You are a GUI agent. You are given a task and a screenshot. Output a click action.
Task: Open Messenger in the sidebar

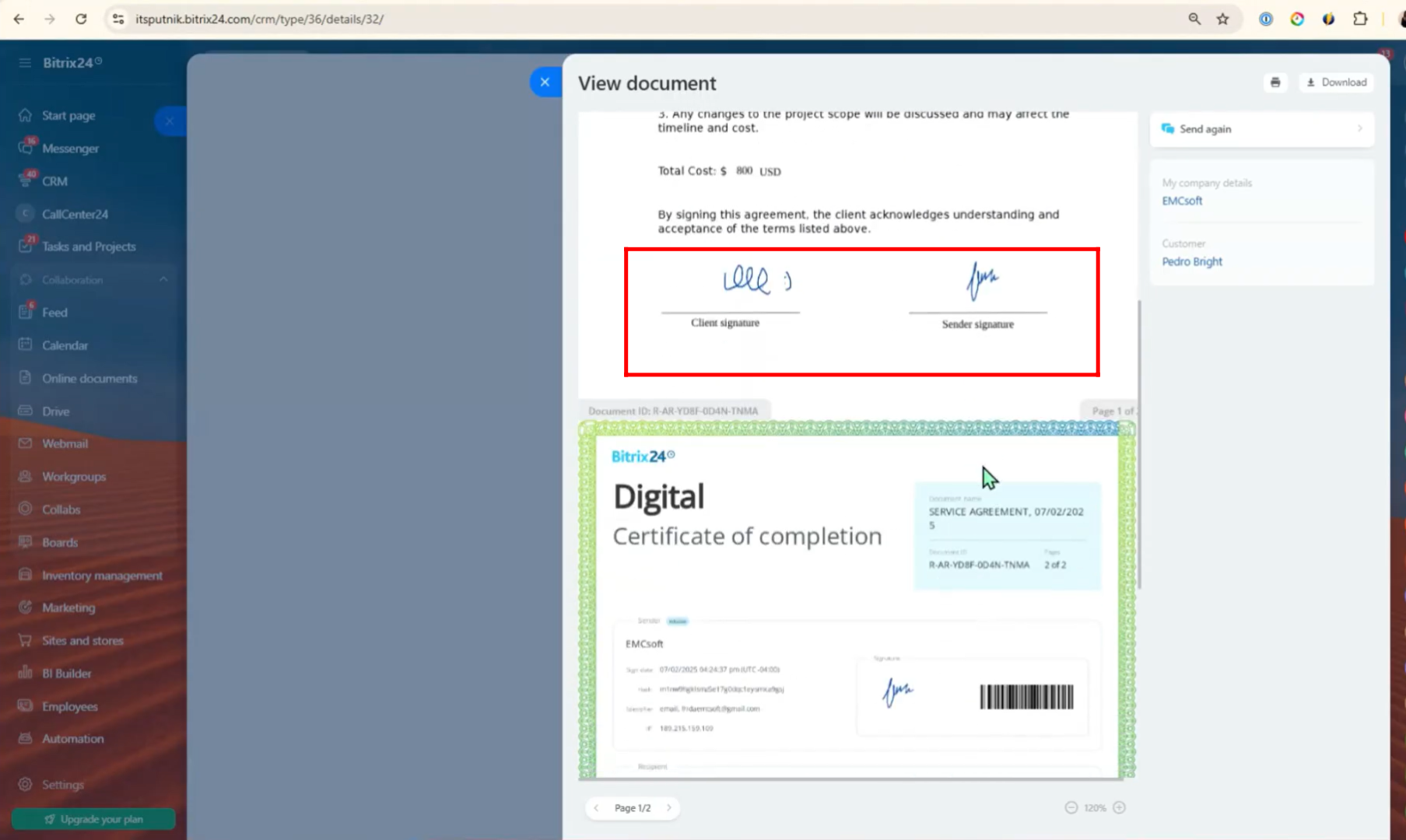coord(70,148)
